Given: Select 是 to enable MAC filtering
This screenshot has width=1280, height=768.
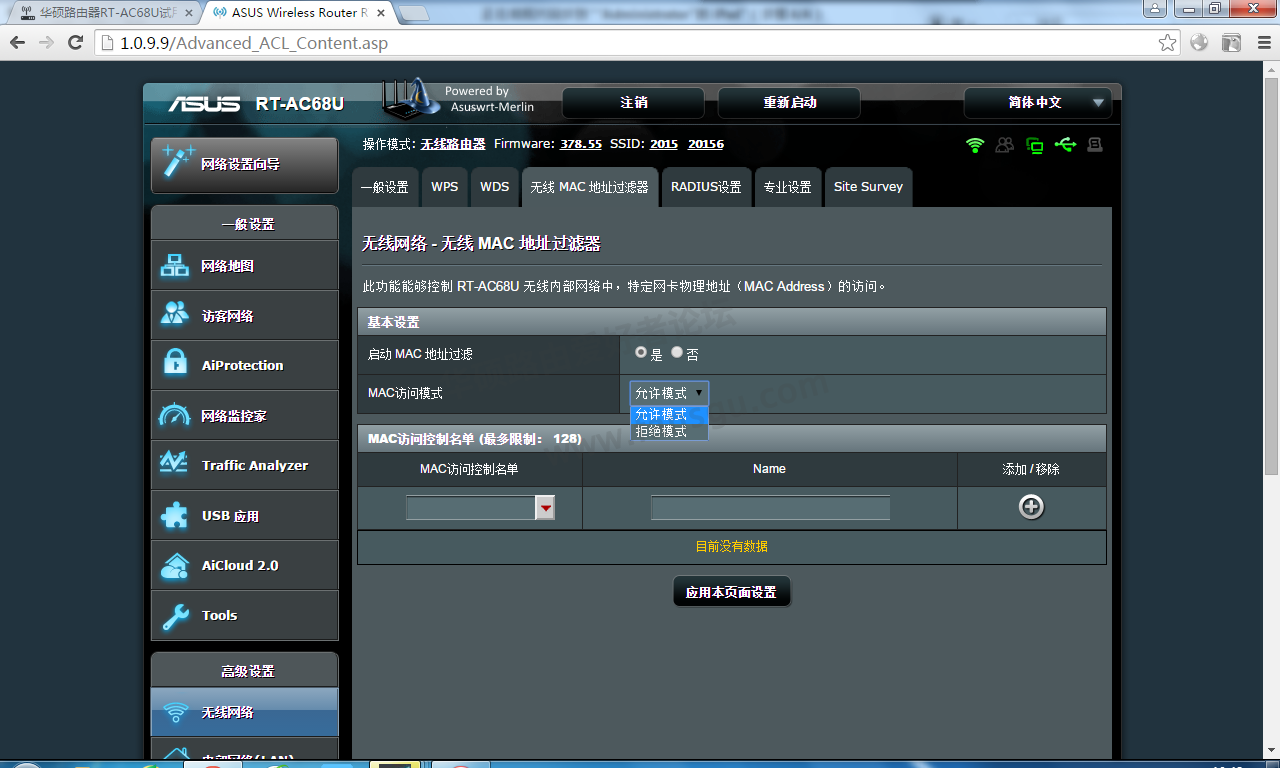Looking at the screenshot, I should coord(641,353).
